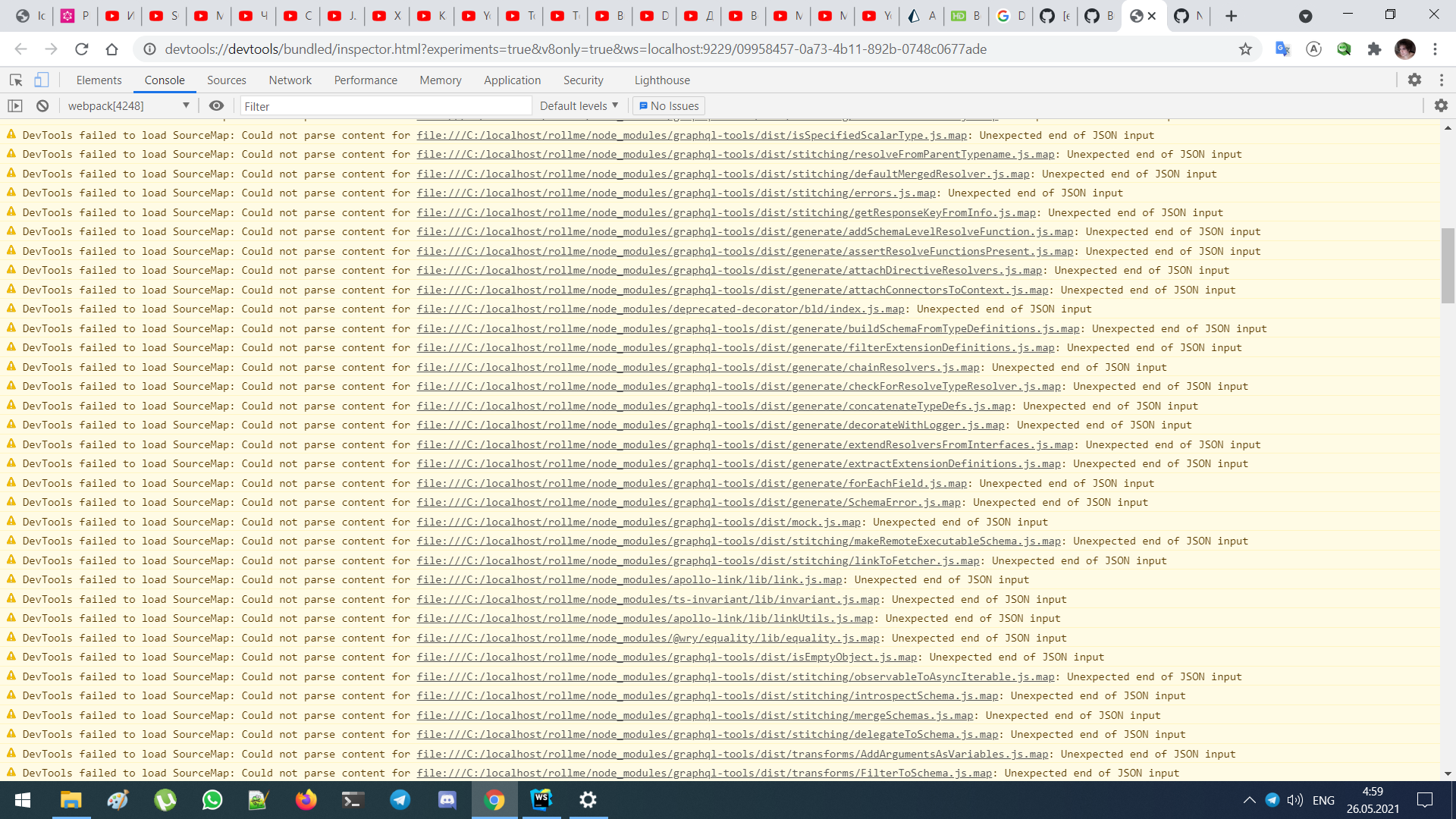The width and height of the screenshot is (1456, 819).
Task: Switch to the Memory tab
Action: 441,80
